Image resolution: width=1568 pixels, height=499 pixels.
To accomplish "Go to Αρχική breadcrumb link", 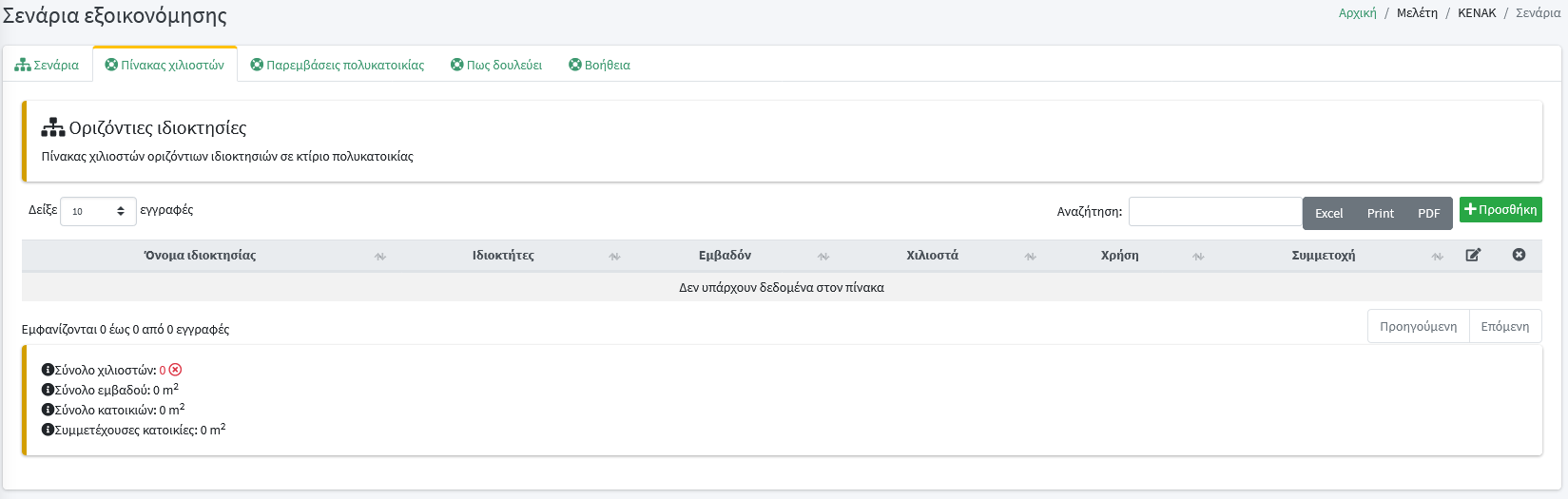I will click(x=1357, y=13).
